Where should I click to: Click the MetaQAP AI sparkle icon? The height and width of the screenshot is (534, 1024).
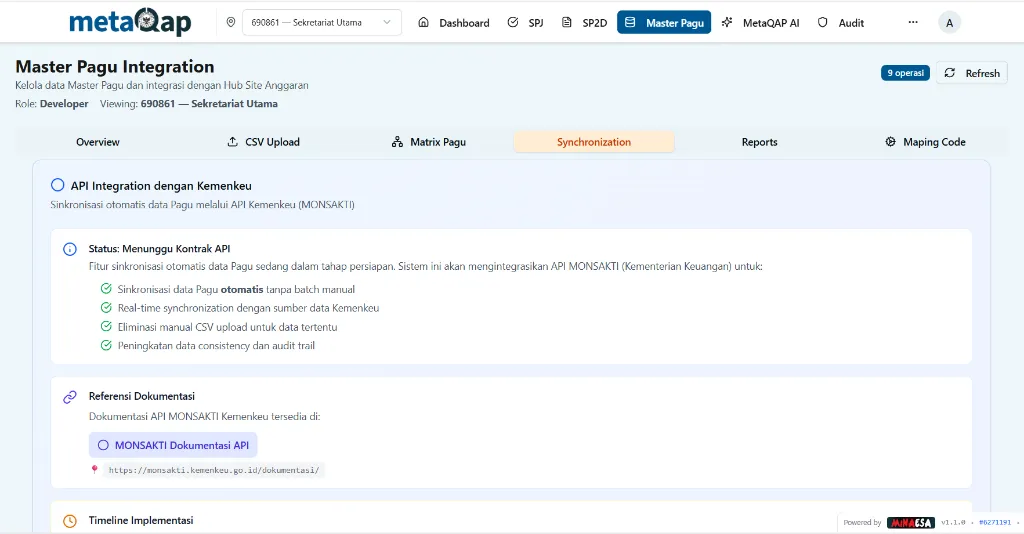[727, 22]
